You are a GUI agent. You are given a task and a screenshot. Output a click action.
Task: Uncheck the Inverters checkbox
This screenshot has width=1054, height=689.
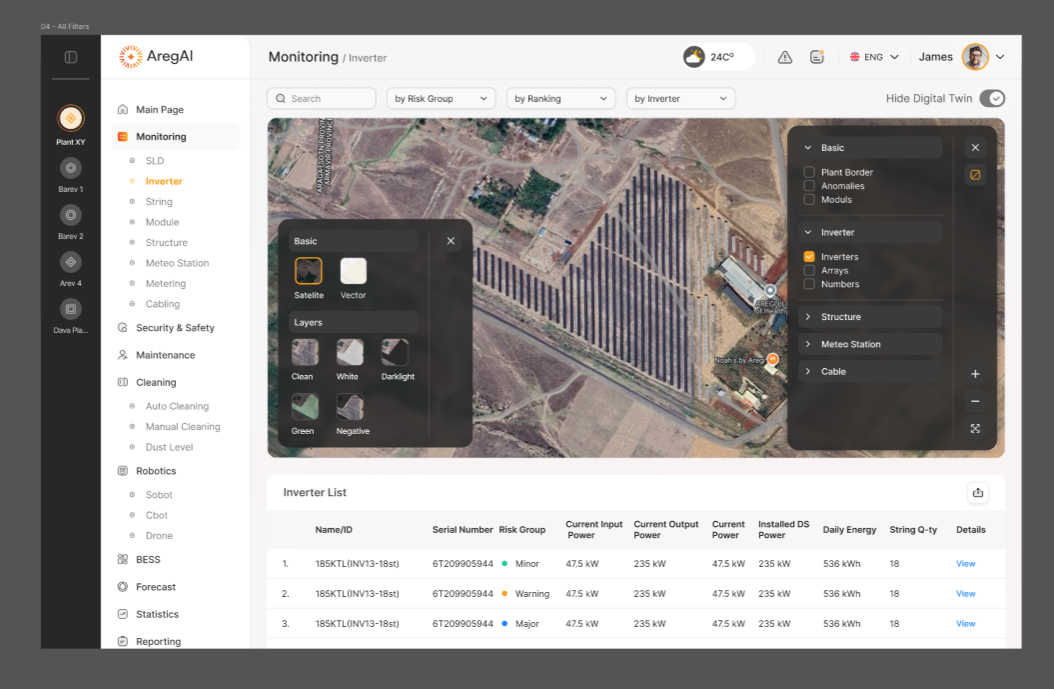(x=809, y=257)
